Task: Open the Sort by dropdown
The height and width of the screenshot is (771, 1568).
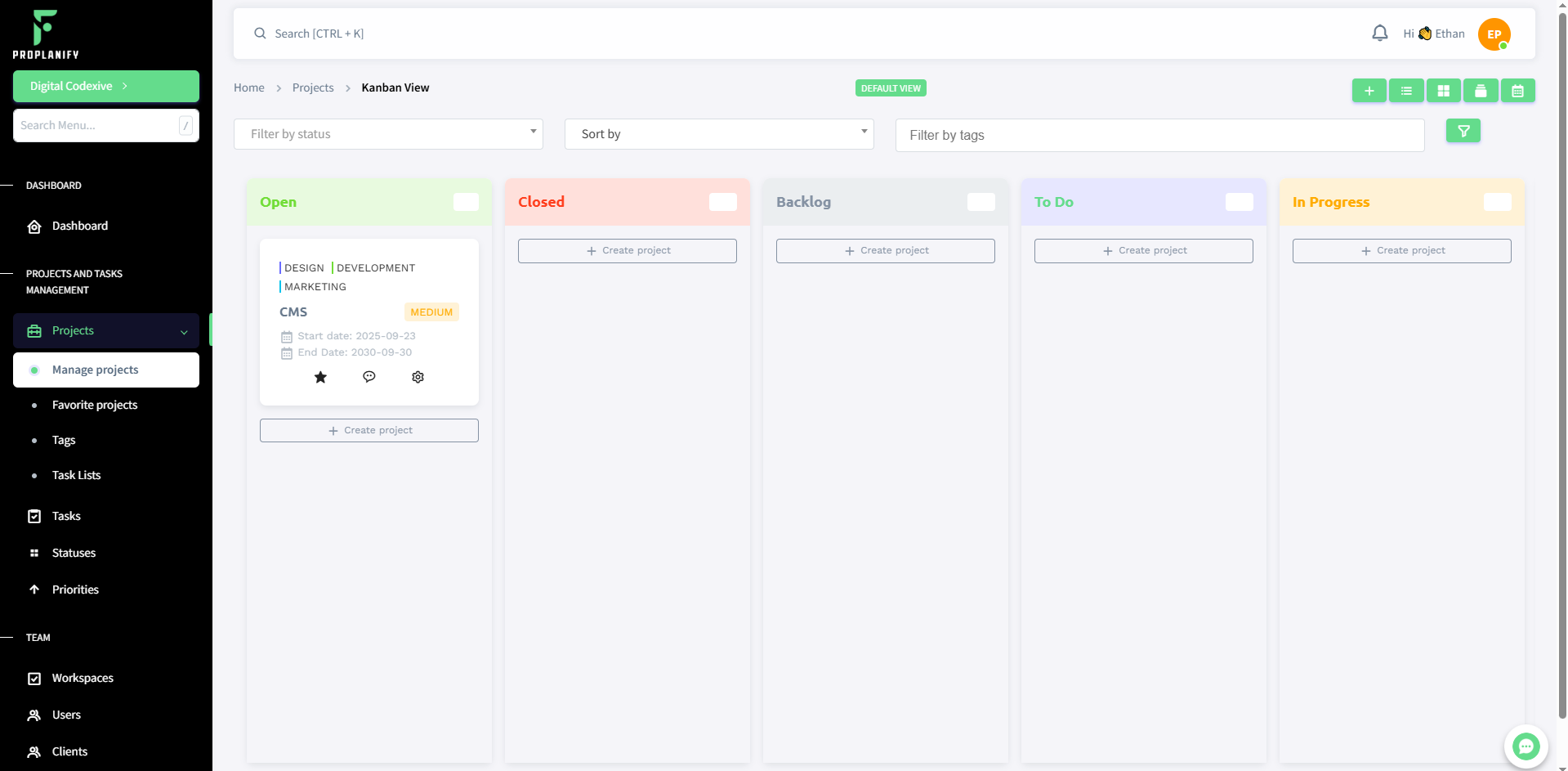Action: pos(718,133)
